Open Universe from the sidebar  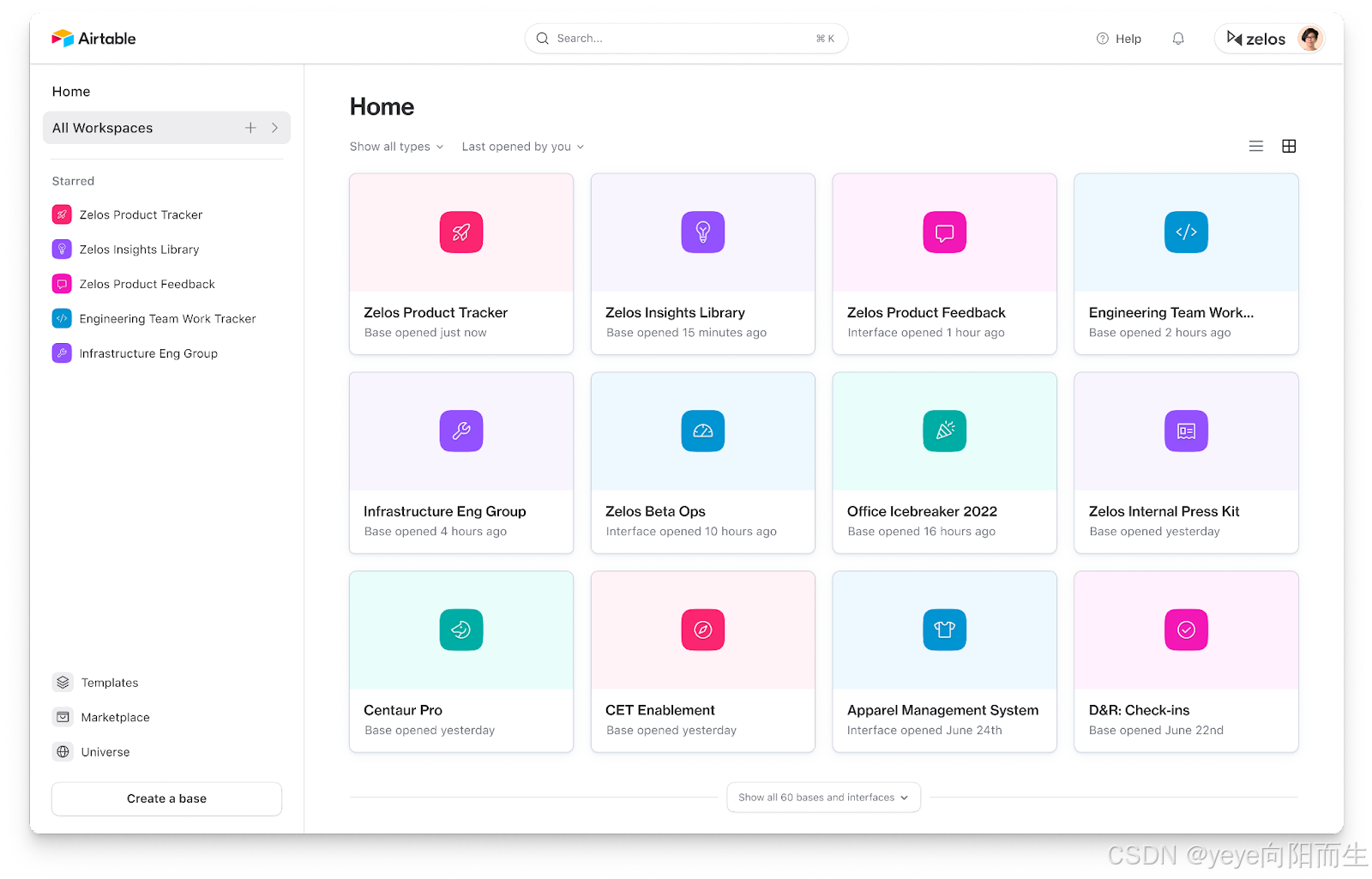point(105,752)
